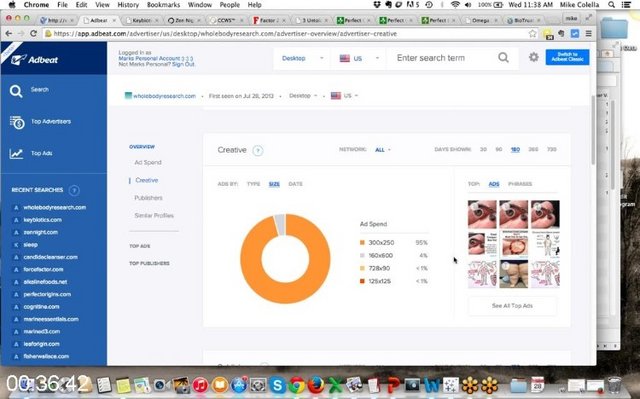Expand Desktop dropdown in the breadcrumb
Viewport: 640px width, 399px height.
(x=303, y=96)
